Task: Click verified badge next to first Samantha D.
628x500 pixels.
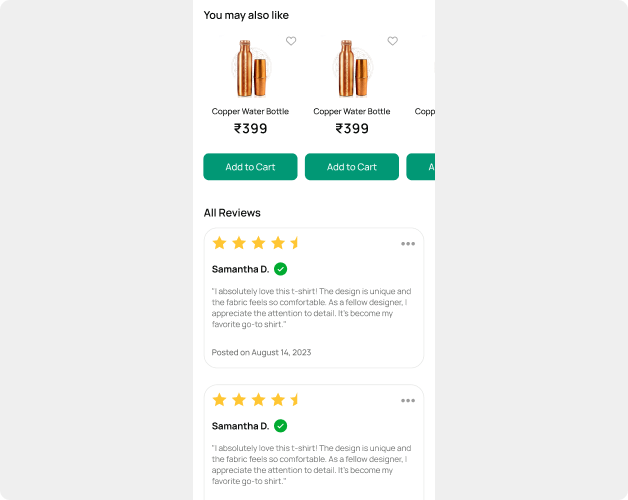Action: [x=281, y=269]
